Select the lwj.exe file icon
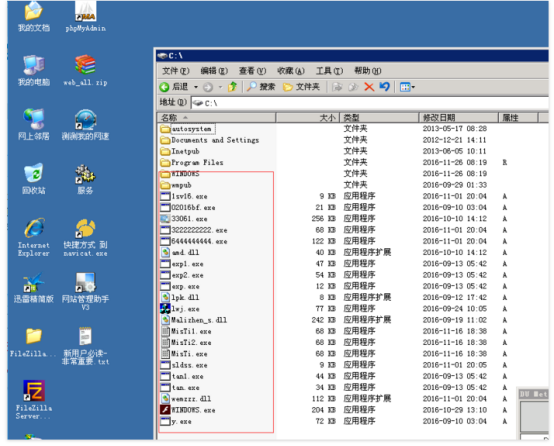The width and height of the screenshot is (554, 446). [x=180, y=309]
